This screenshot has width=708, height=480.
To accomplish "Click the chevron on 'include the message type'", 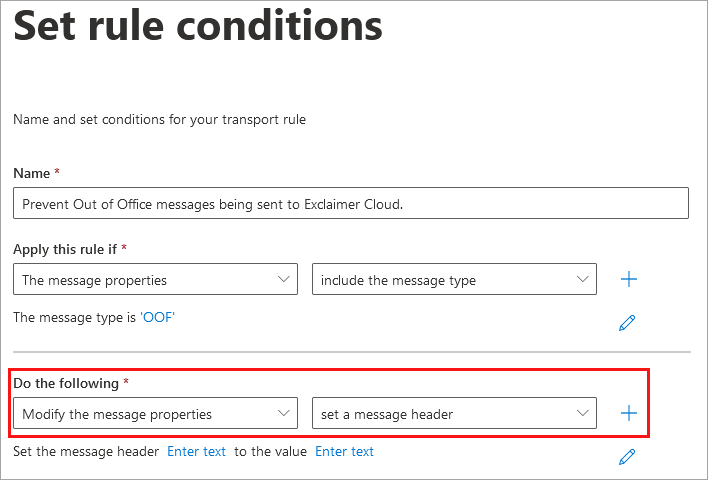I will click(x=582, y=280).
